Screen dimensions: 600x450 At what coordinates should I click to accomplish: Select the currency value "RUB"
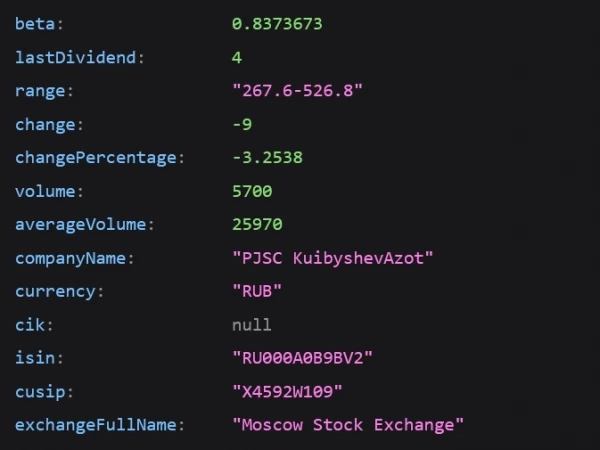coord(257,292)
